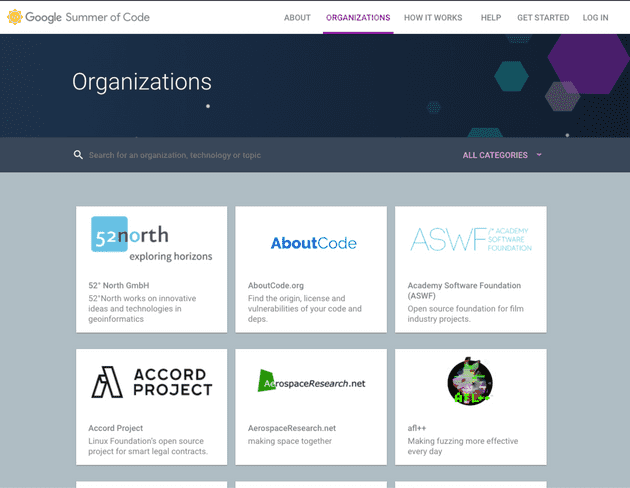The height and width of the screenshot is (488, 630).
Task: Click the Log In button
Action: [595, 18]
